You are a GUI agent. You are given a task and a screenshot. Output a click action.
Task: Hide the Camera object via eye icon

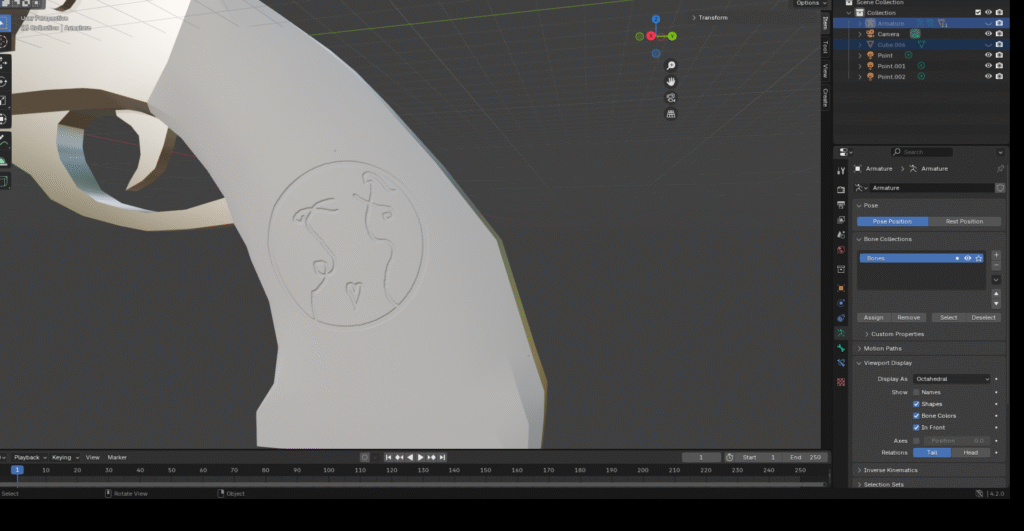[x=988, y=34]
